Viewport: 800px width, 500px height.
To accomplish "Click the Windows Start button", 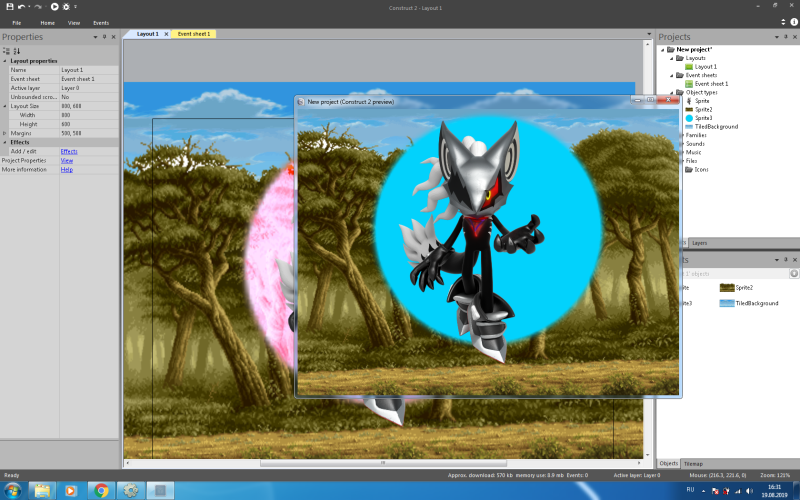I will (x=12, y=491).
